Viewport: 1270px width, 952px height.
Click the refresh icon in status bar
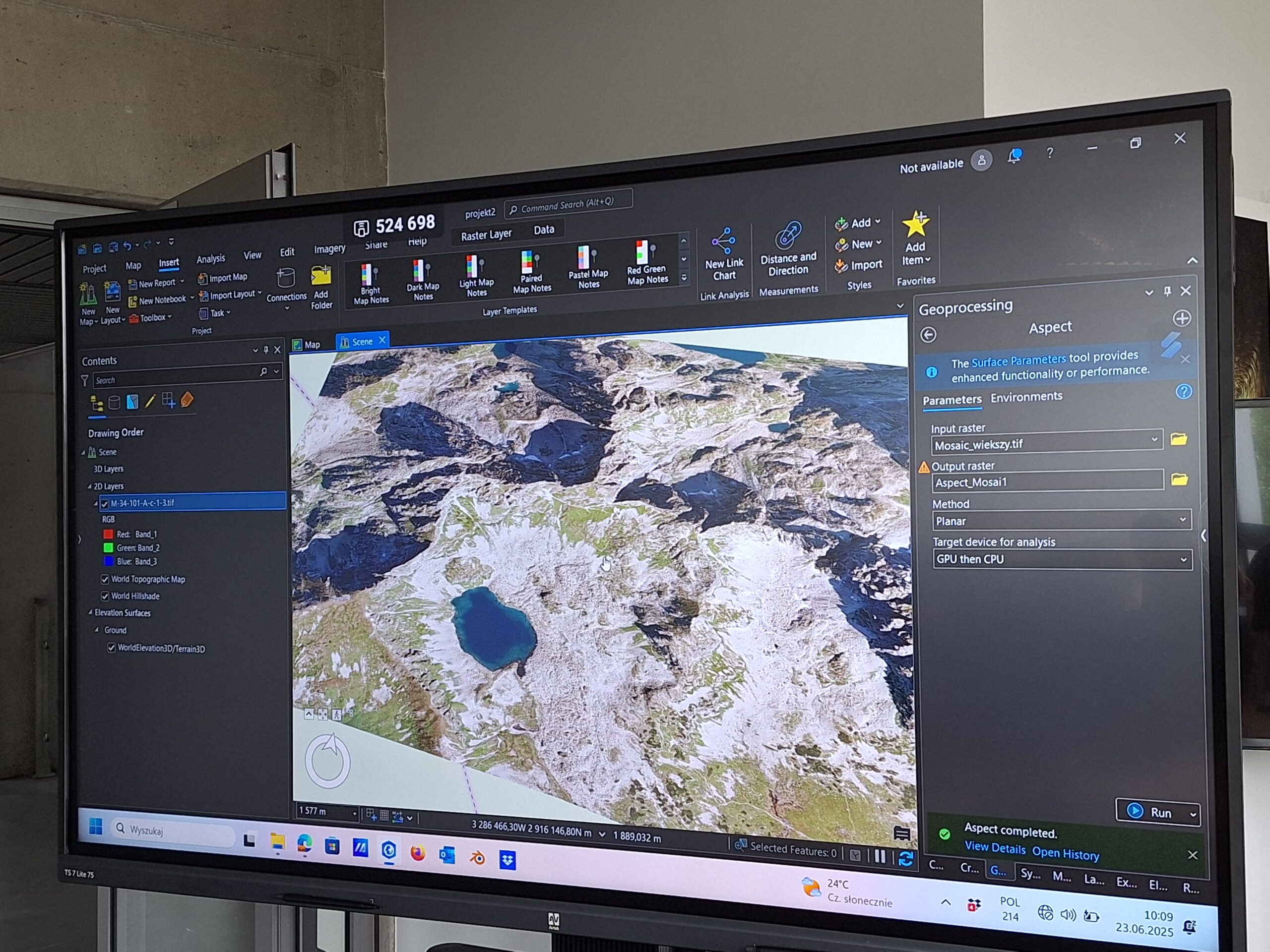905,859
